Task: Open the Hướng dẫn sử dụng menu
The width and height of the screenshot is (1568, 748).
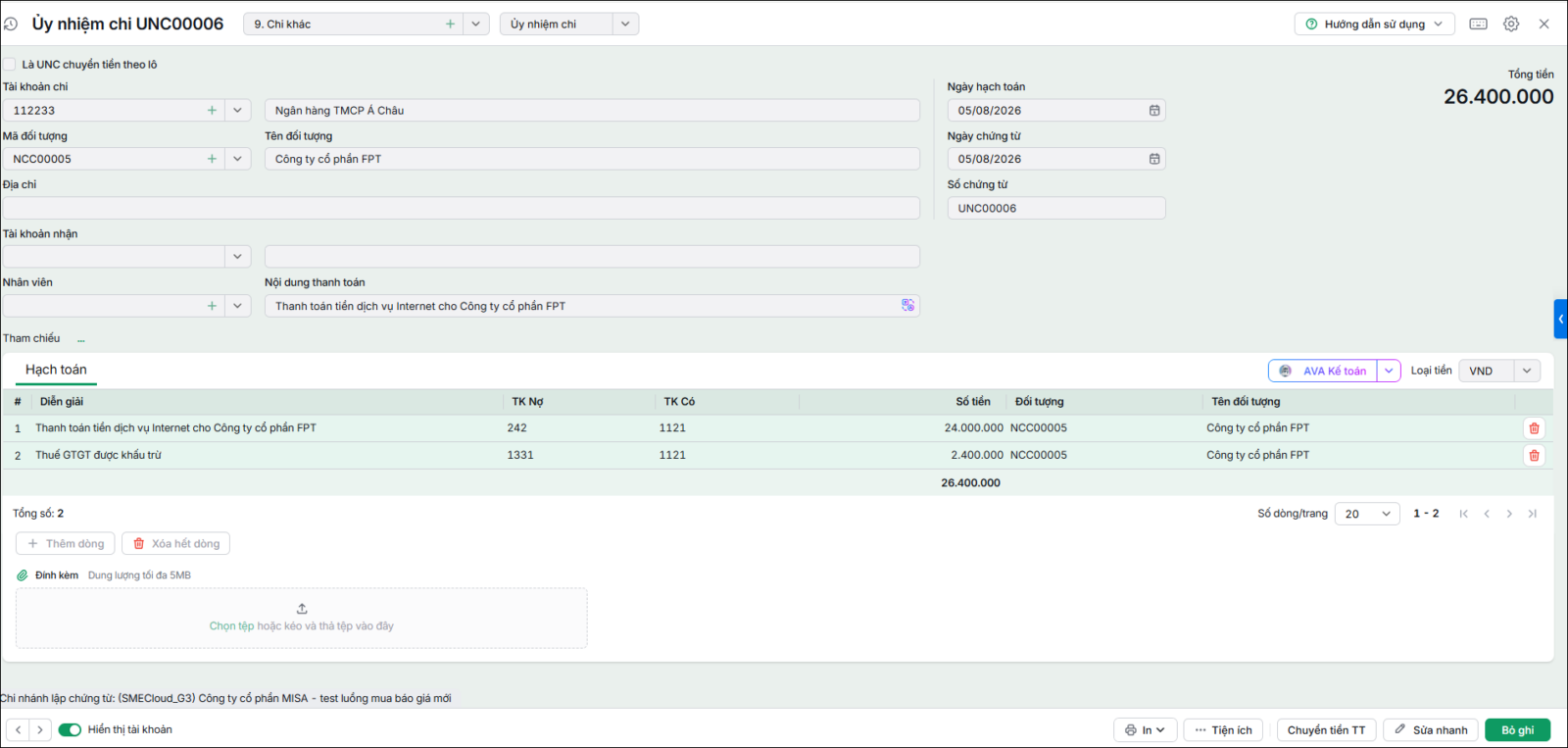Action: (x=1374, y=24)
